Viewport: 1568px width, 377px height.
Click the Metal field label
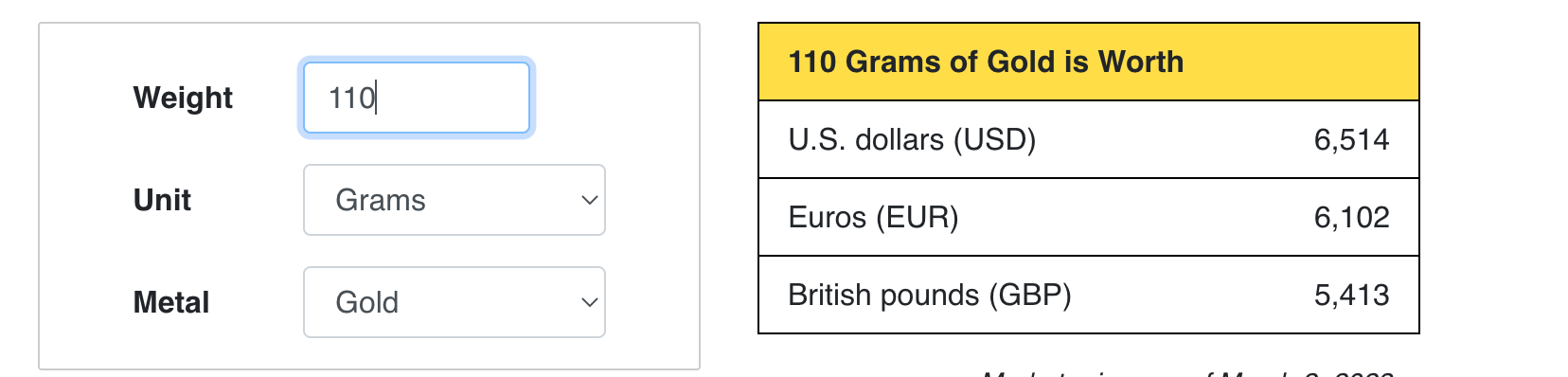[x=171, y=302]
